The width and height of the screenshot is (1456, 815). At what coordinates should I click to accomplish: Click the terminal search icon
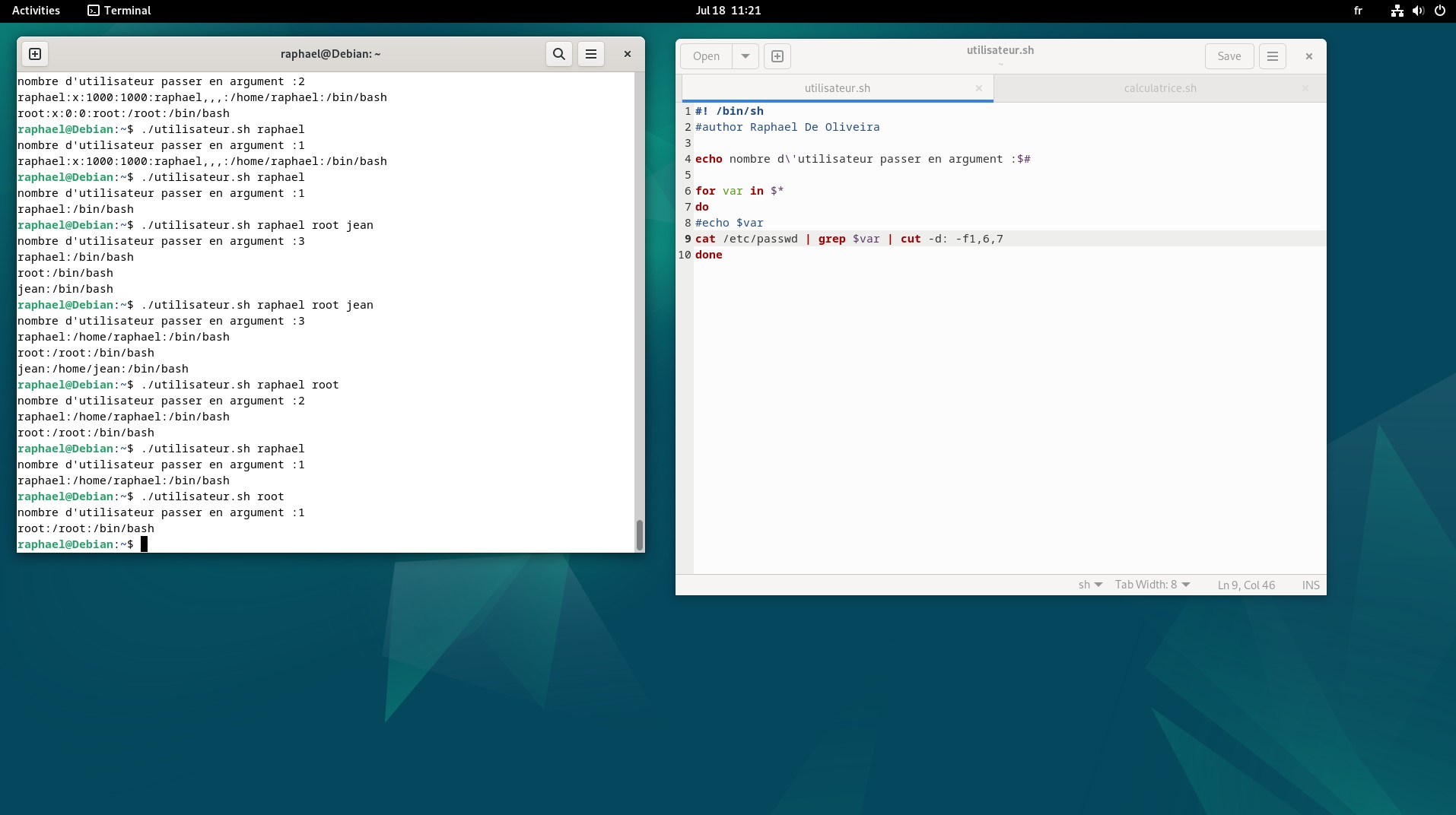[x=559, y=54]
